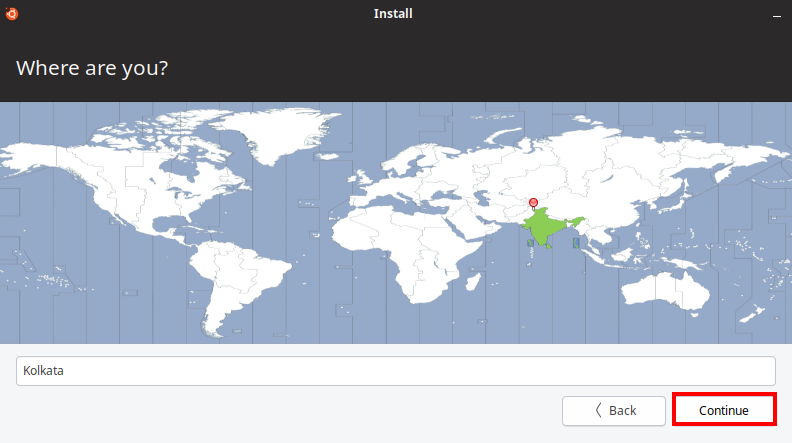Click the green highlighted India region
The image size is (792, 443).
pyautogui.click(x=546, y=226)
